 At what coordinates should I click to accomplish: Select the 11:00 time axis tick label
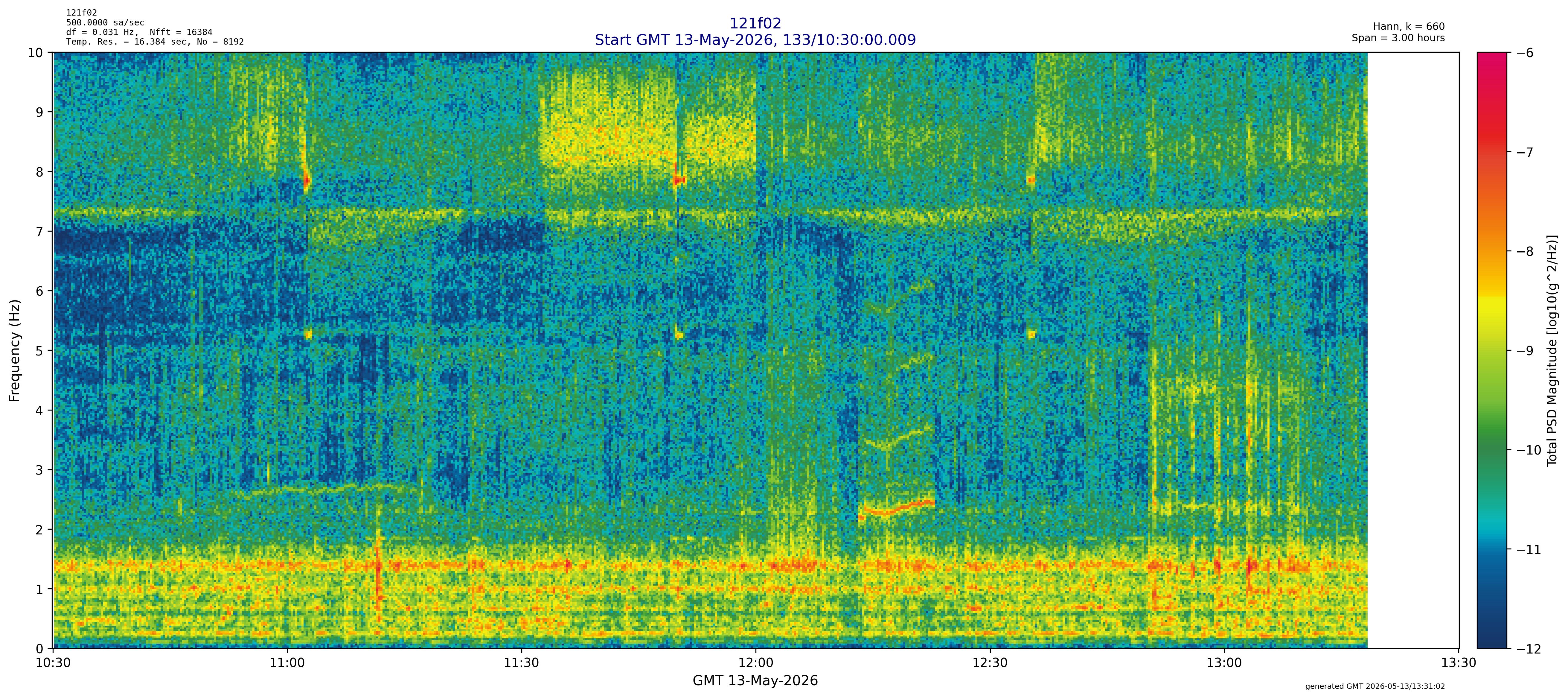point(287,662)
